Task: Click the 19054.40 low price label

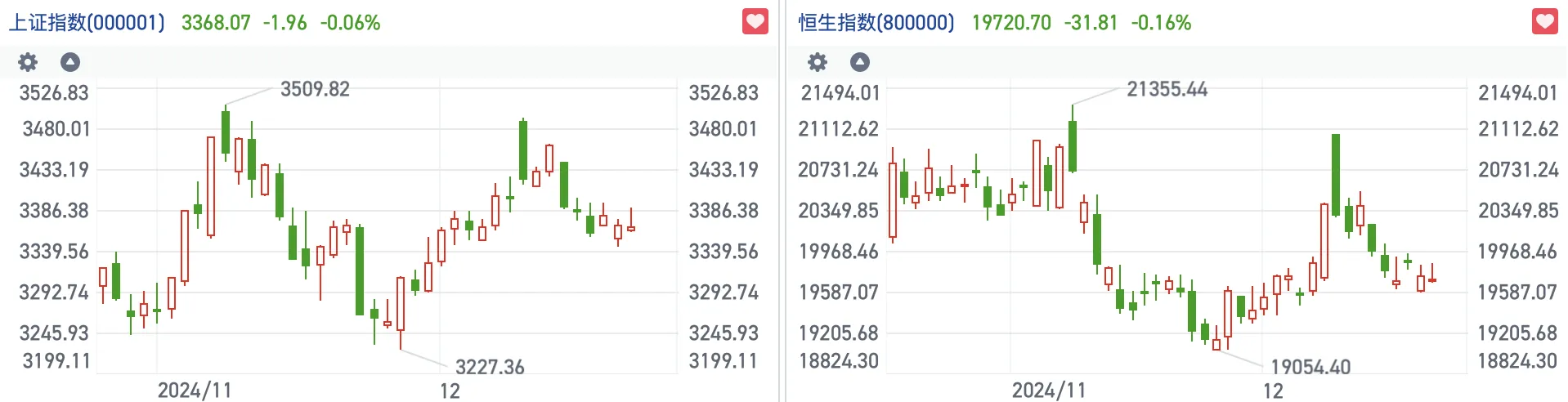Action: click(x=1310, y=367)
